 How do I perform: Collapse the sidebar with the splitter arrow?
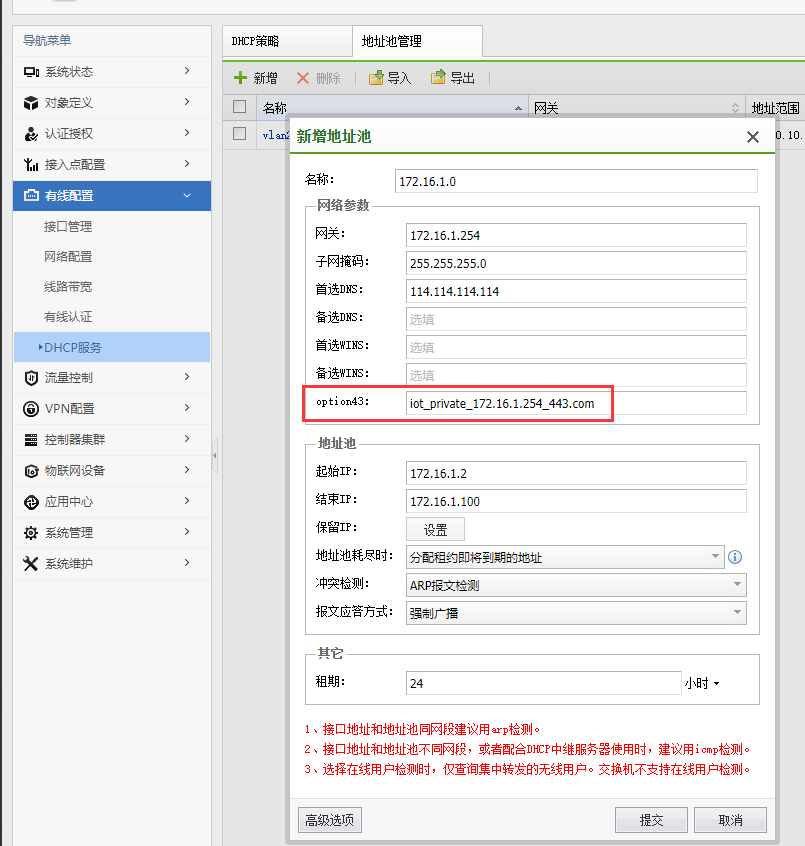coord(215,455)
